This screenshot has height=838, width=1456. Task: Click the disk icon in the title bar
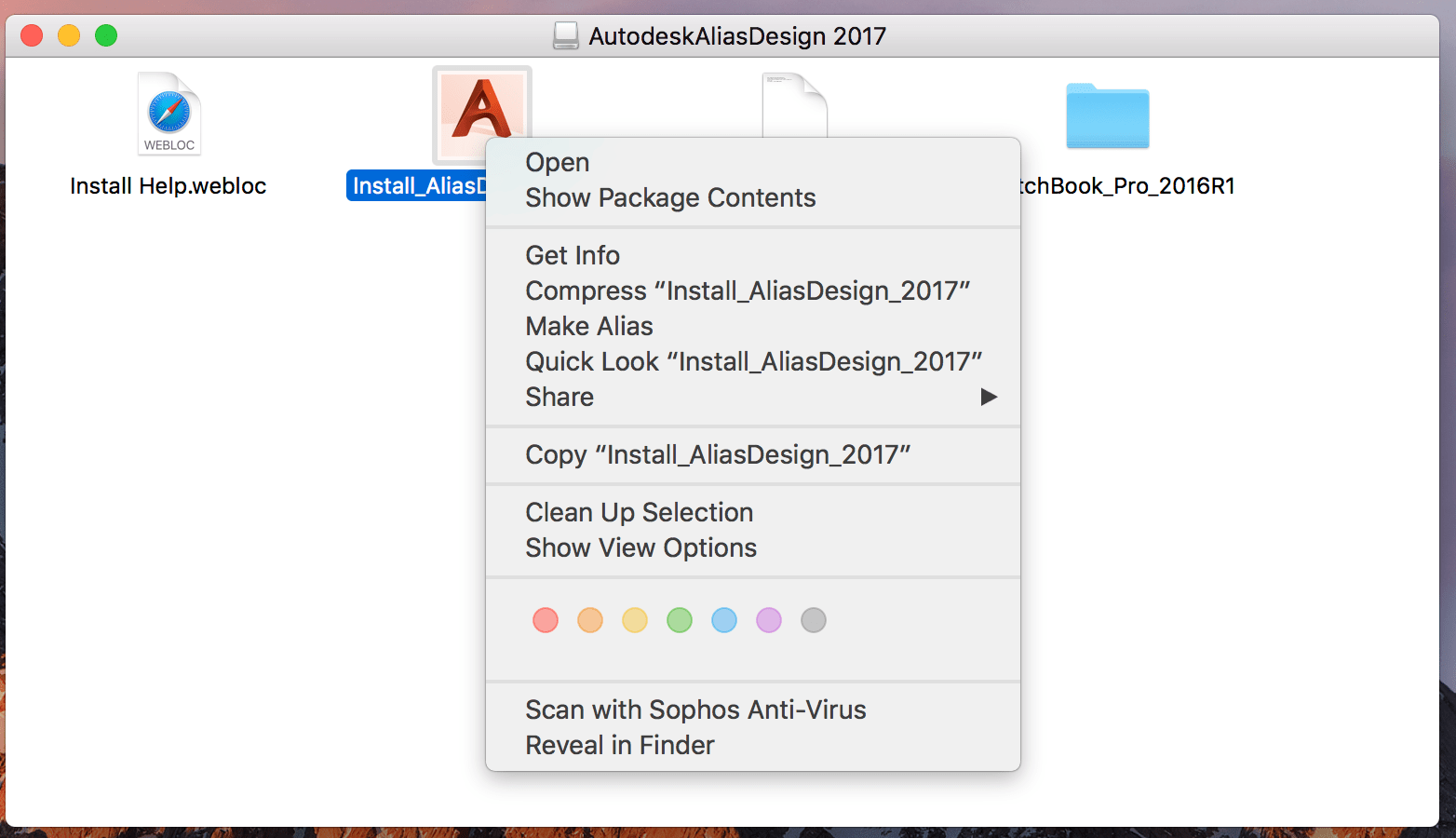(566, 35)
